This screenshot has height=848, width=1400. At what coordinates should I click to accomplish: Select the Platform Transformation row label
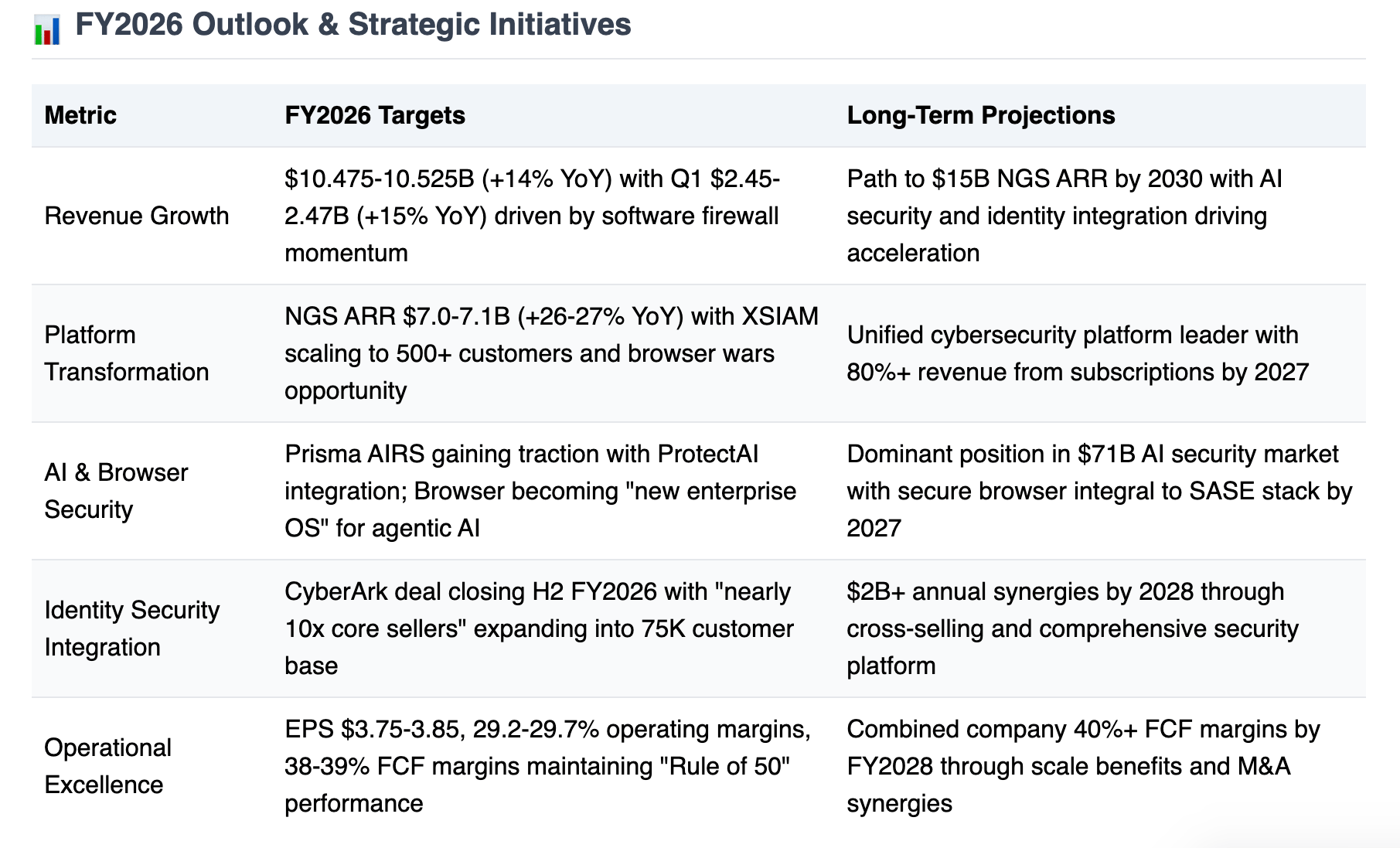tap(127, 353)
